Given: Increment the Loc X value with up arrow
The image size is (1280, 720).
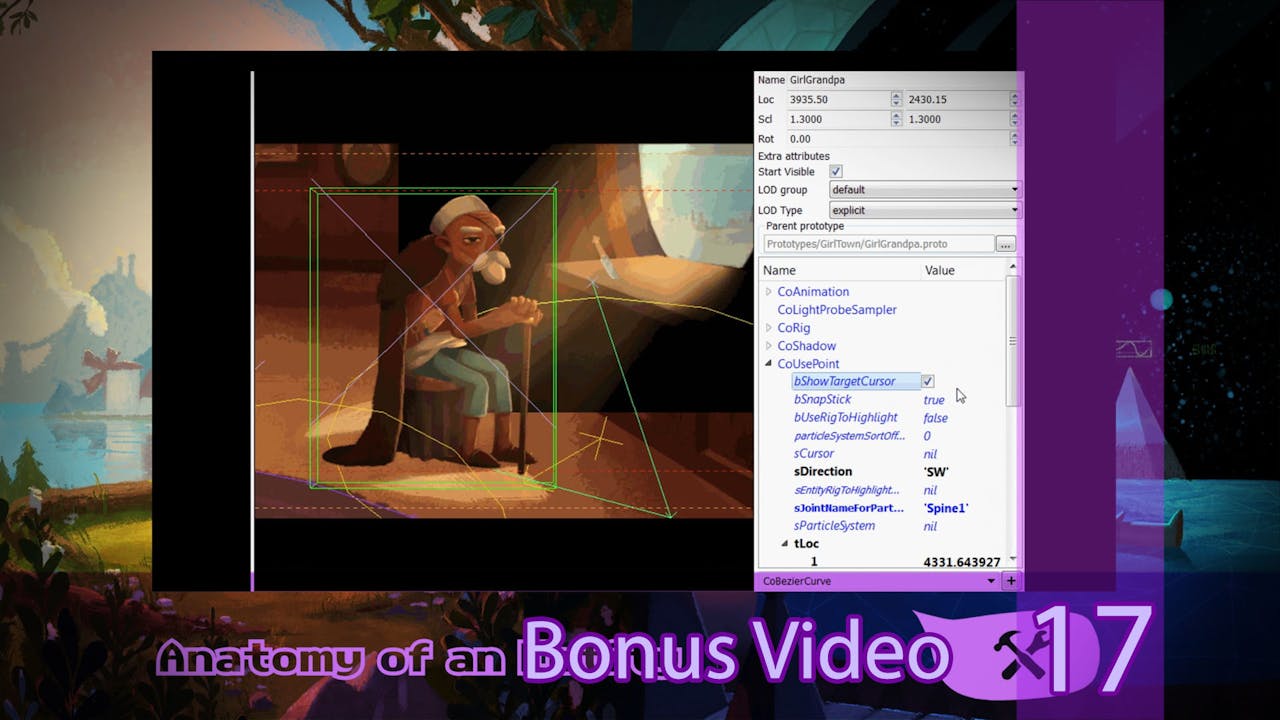Looking at the screenshot, I should (x=895, y=96).
